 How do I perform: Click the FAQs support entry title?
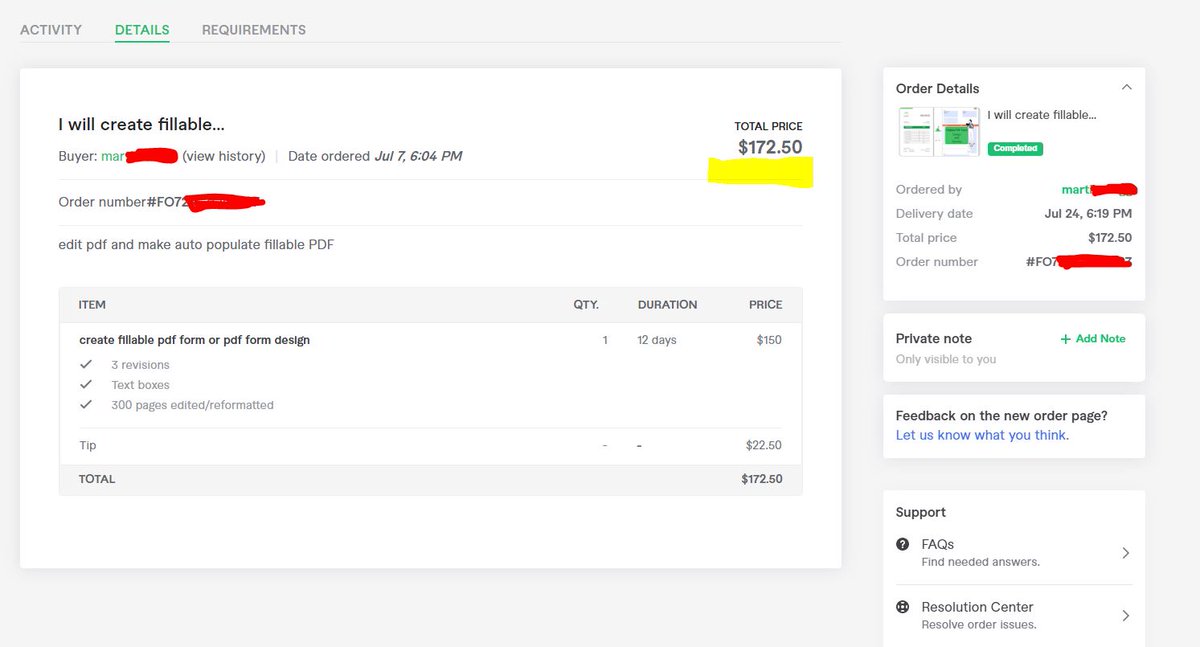tap(938, 544)
